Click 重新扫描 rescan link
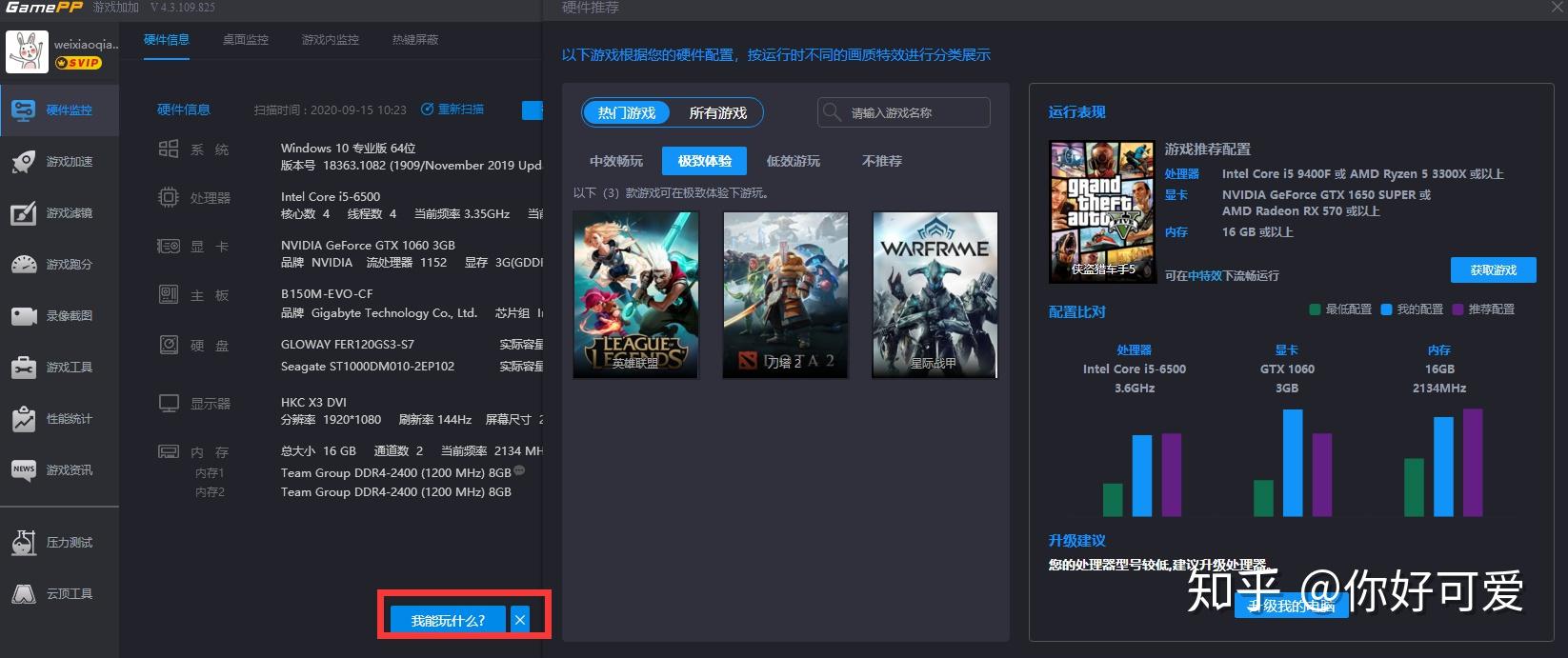 tap(461, 110)
